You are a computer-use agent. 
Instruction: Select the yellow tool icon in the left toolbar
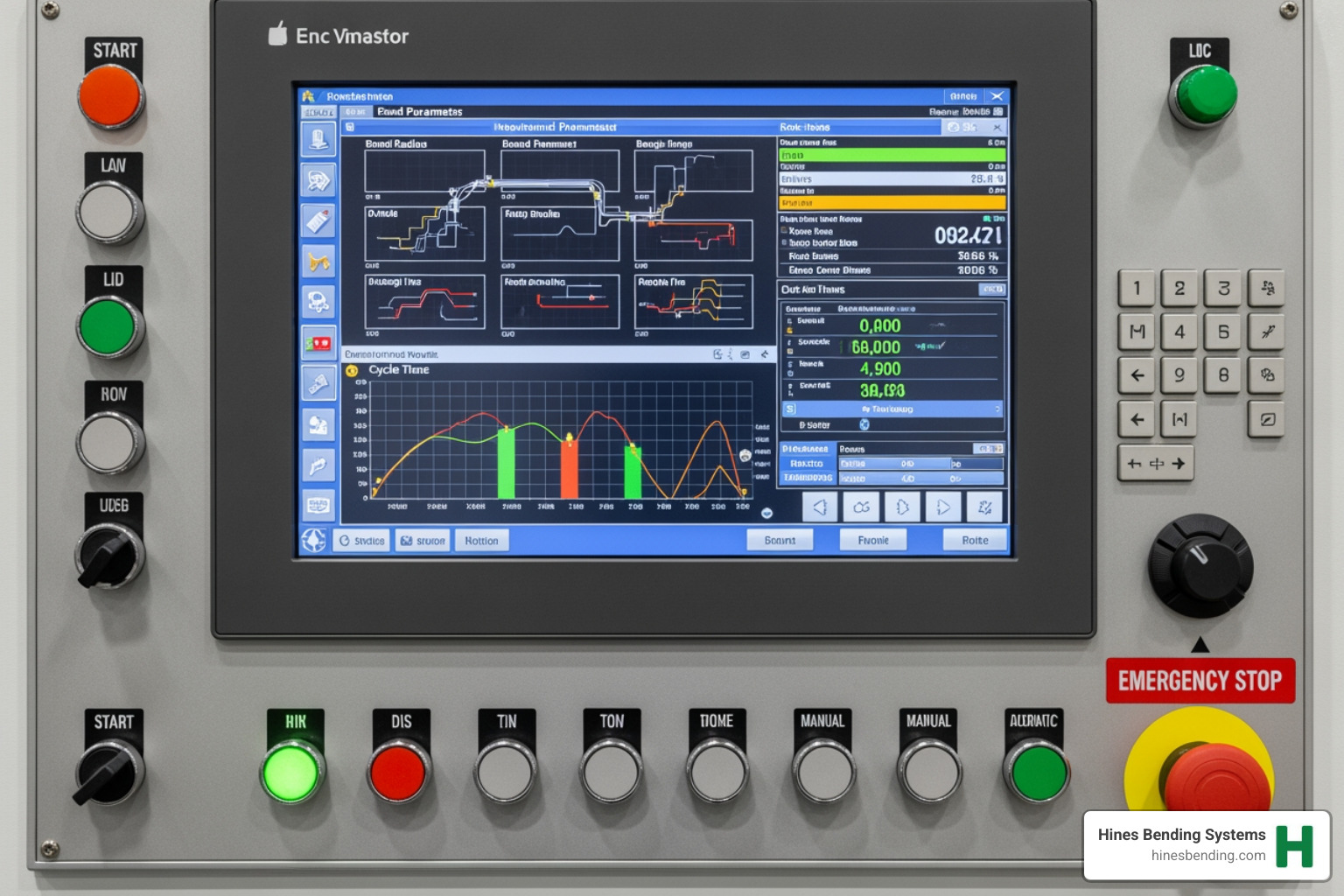[318, 259]
